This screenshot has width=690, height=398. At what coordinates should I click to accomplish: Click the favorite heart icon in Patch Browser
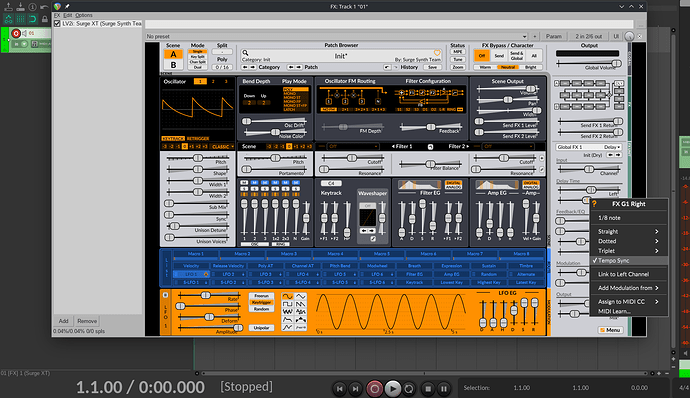[437, 53]
